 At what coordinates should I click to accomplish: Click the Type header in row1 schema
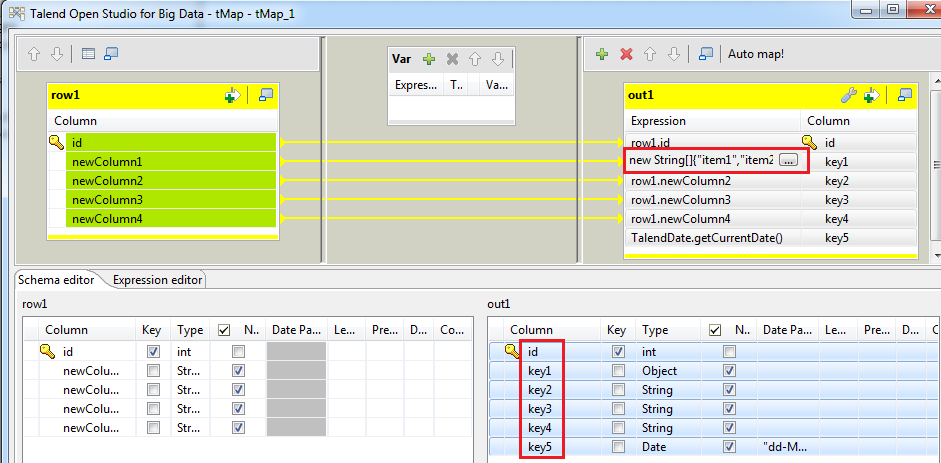190,330
